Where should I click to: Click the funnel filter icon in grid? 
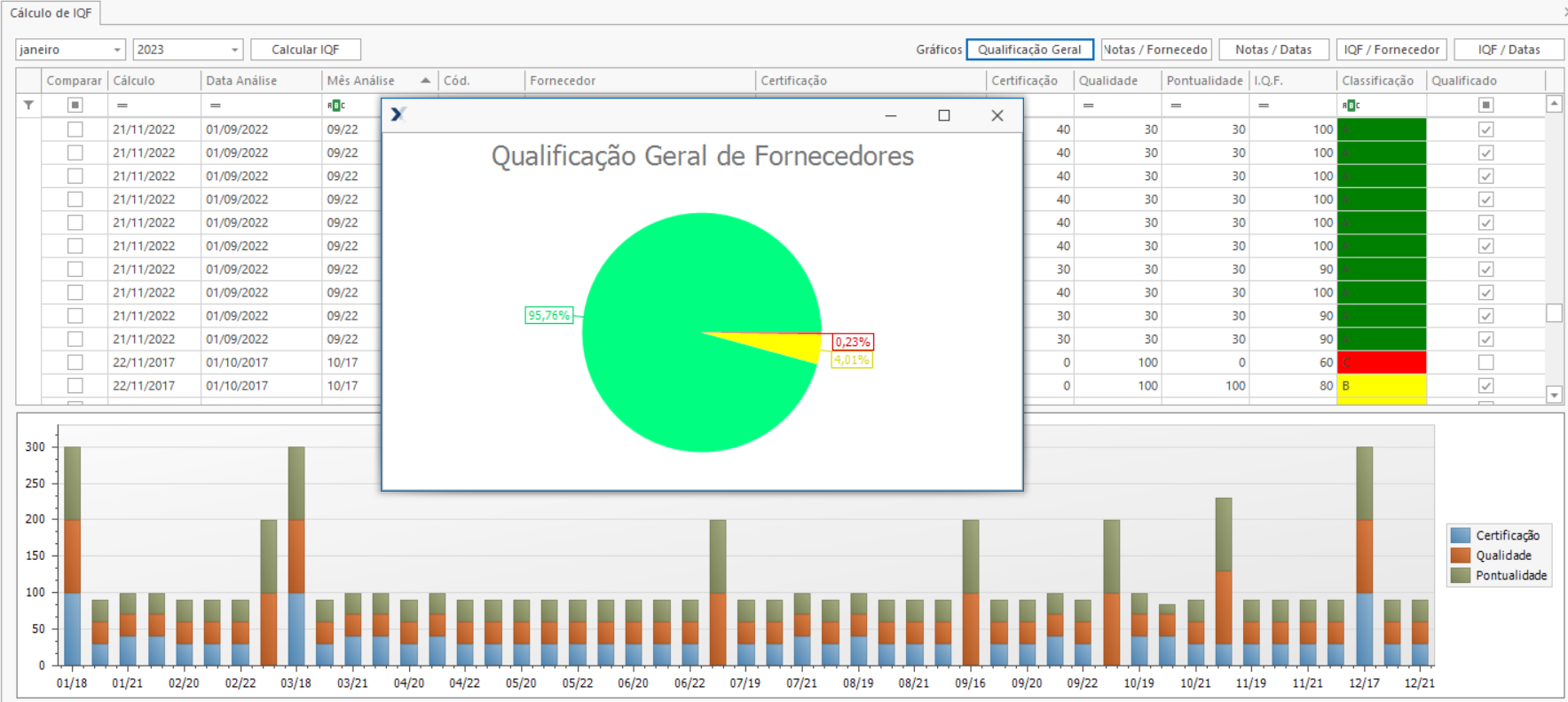pos(28,105)
